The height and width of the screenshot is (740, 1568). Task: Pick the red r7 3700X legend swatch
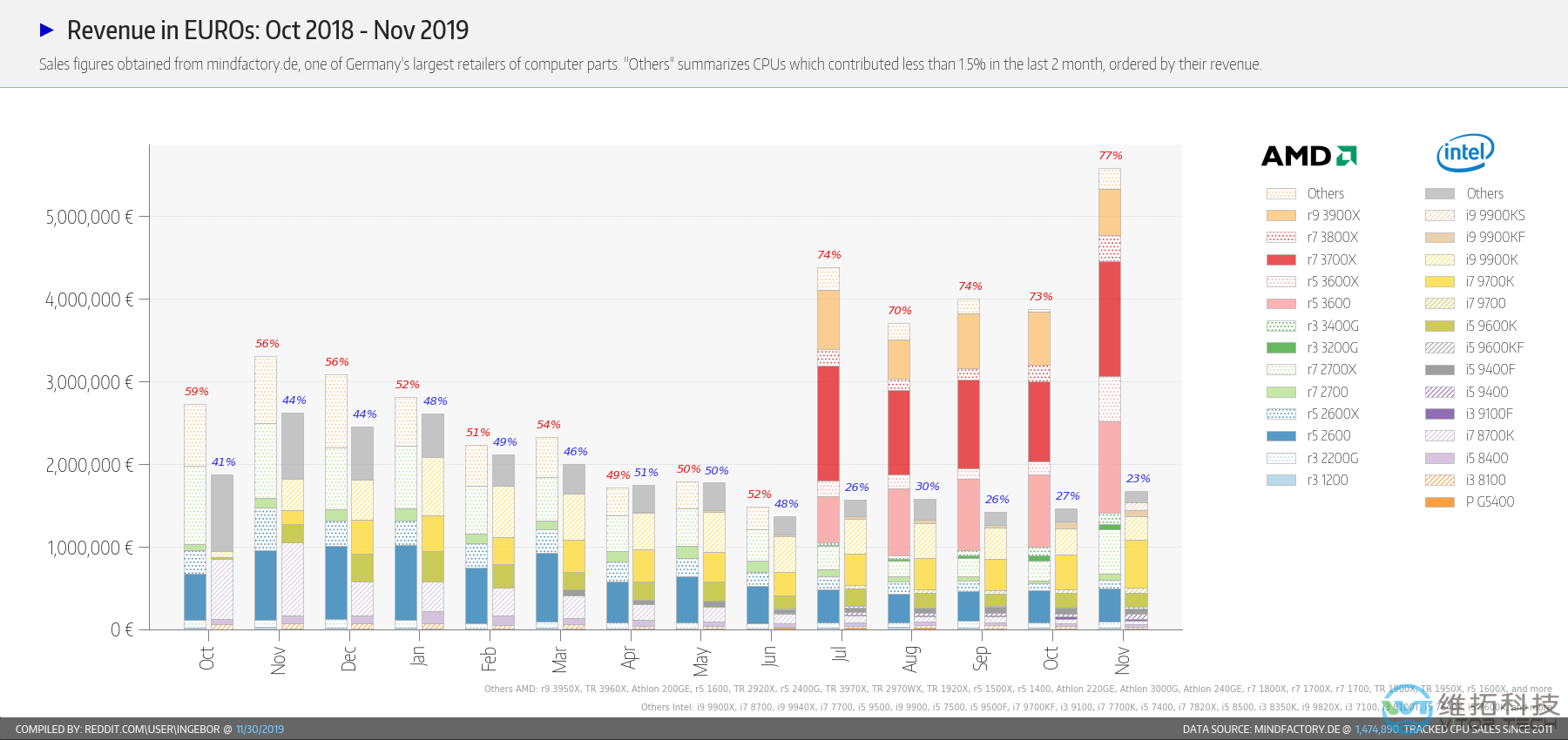pos(1281,259)
